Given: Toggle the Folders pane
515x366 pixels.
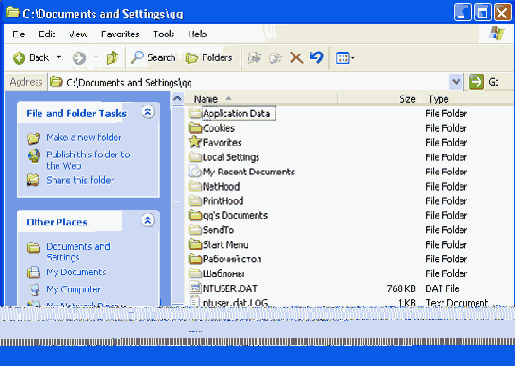Looking at the screenshot, I should click(209, 58).
